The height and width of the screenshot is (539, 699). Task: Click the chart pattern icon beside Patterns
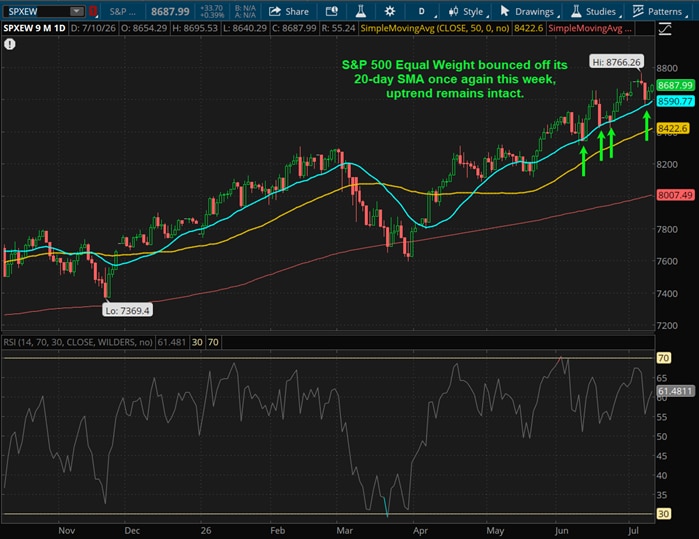(x=638, y=11)
